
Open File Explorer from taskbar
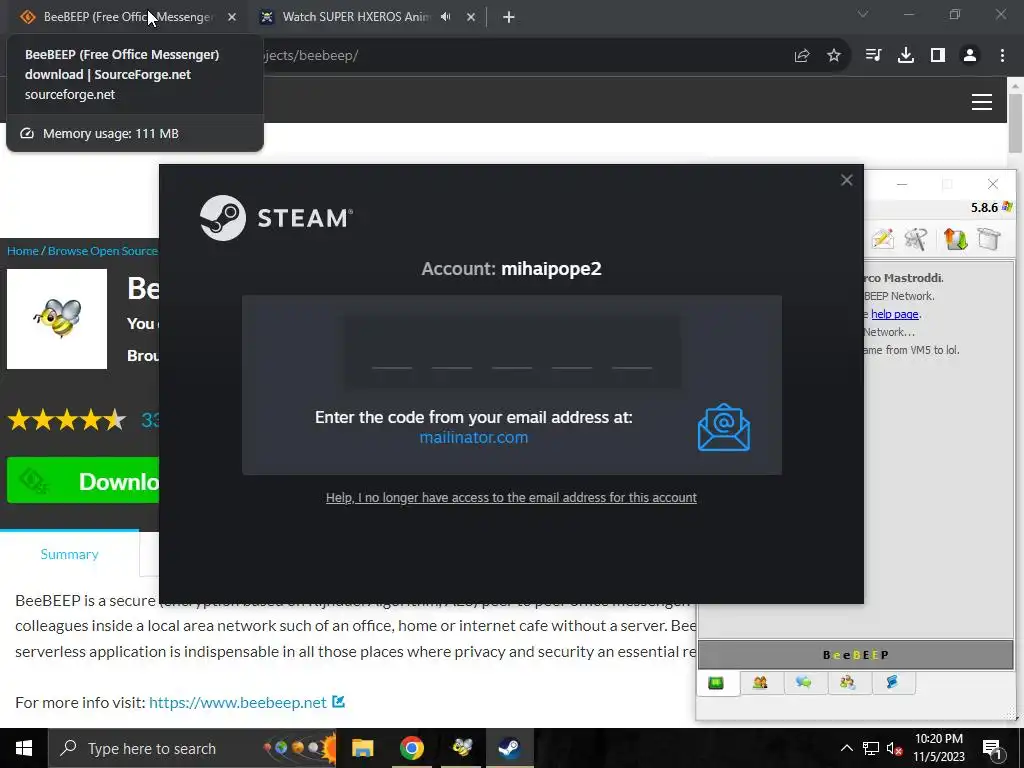click(362, 748)
